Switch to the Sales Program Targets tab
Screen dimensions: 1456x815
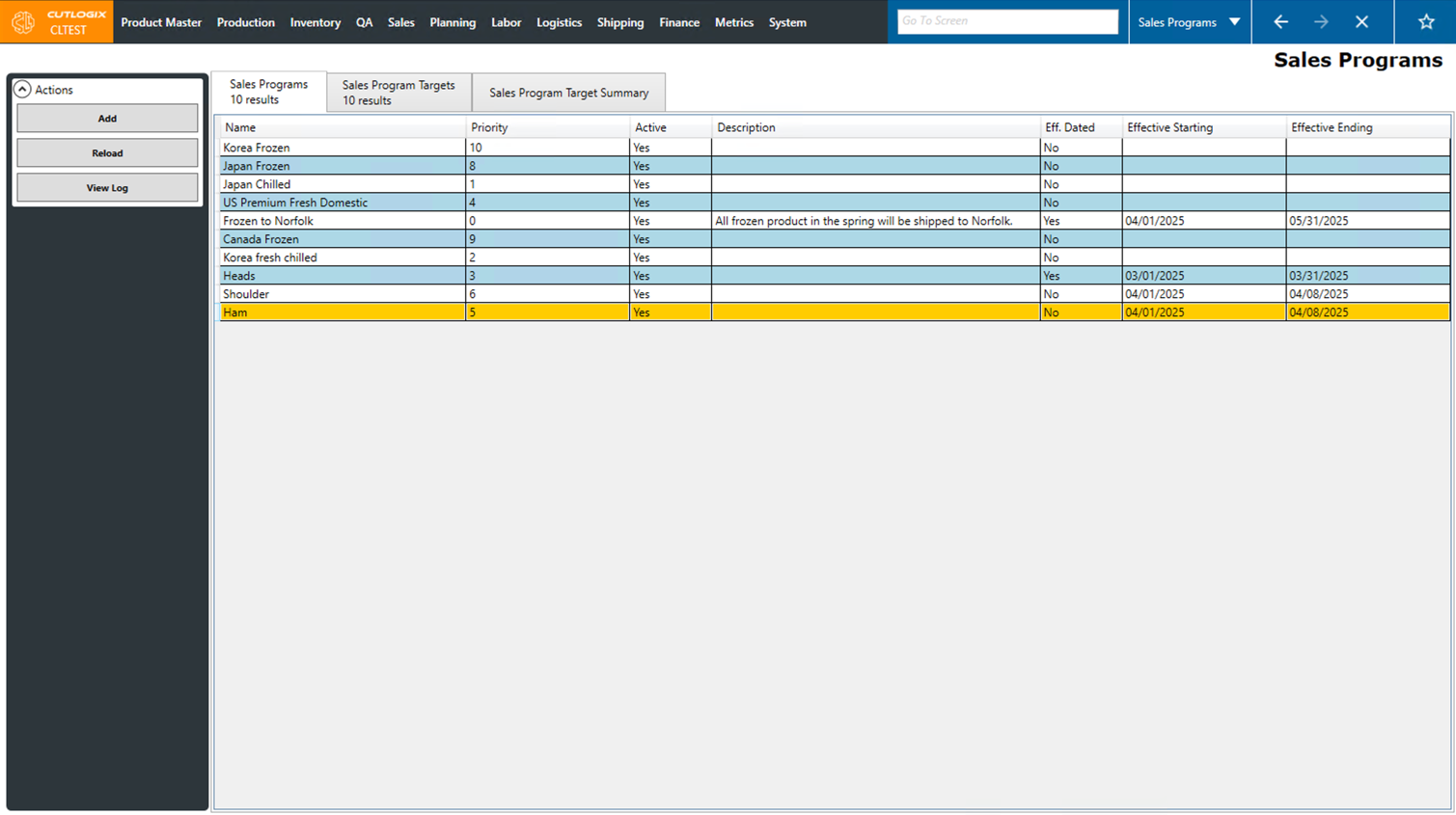[397, 92]
